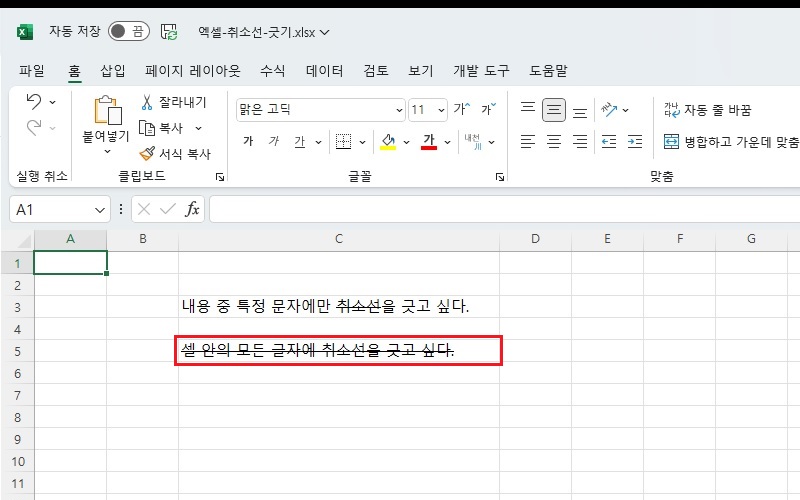Select row 5 header
The height and width of the screenshot is (500, 800).
point(17,351)
